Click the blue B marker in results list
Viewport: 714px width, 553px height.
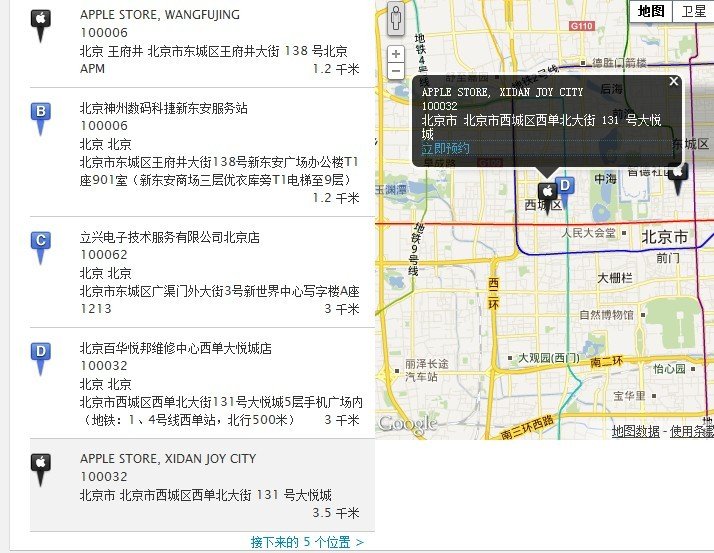(x=41, y=119)
